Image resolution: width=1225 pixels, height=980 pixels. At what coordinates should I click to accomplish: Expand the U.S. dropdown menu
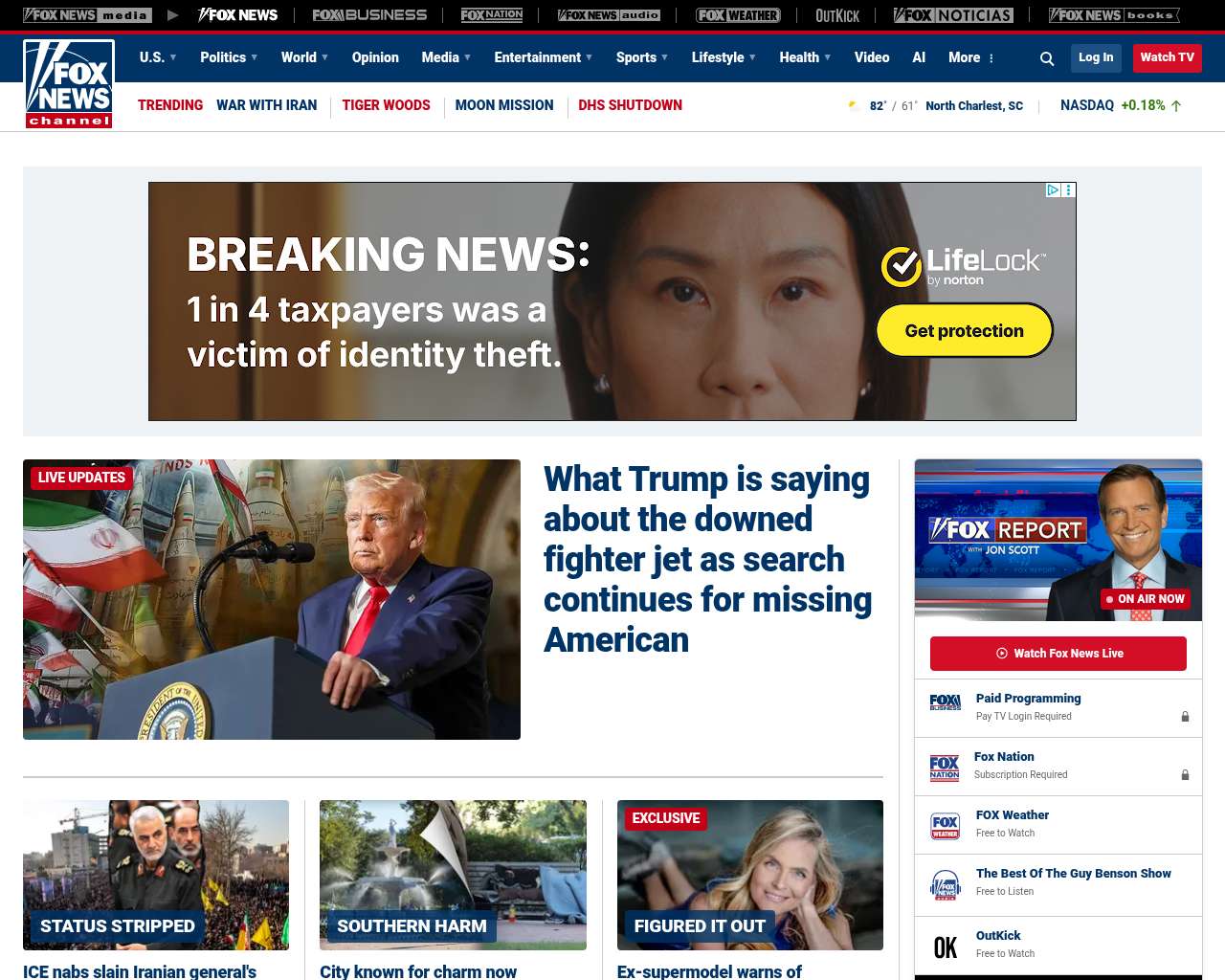point(158,57)
